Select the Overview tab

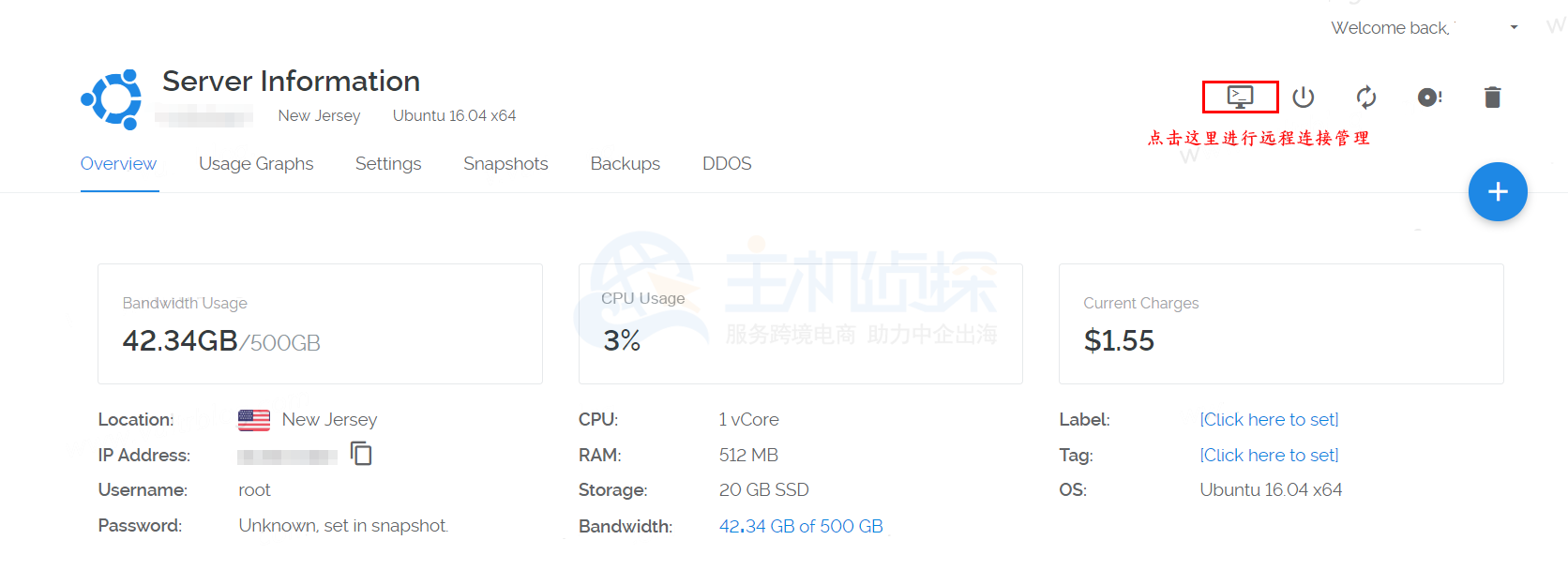tap(118, 164)
